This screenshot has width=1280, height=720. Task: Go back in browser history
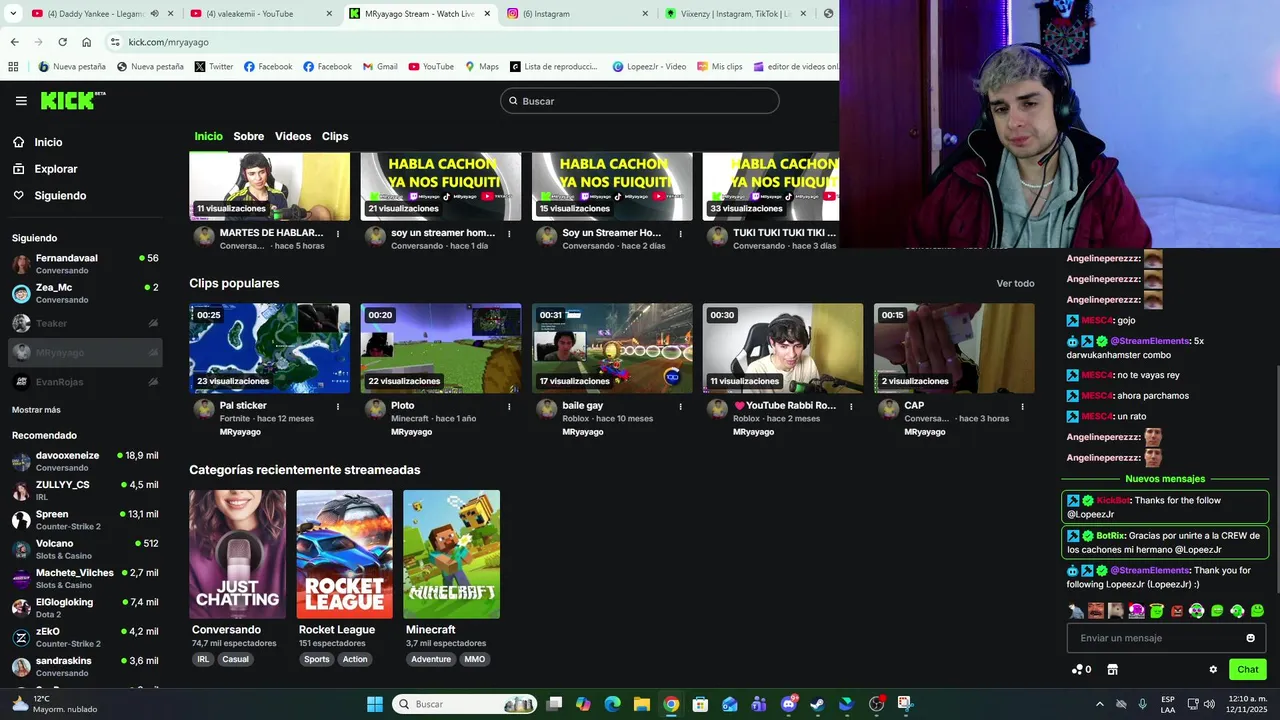[x=14, y=42]
